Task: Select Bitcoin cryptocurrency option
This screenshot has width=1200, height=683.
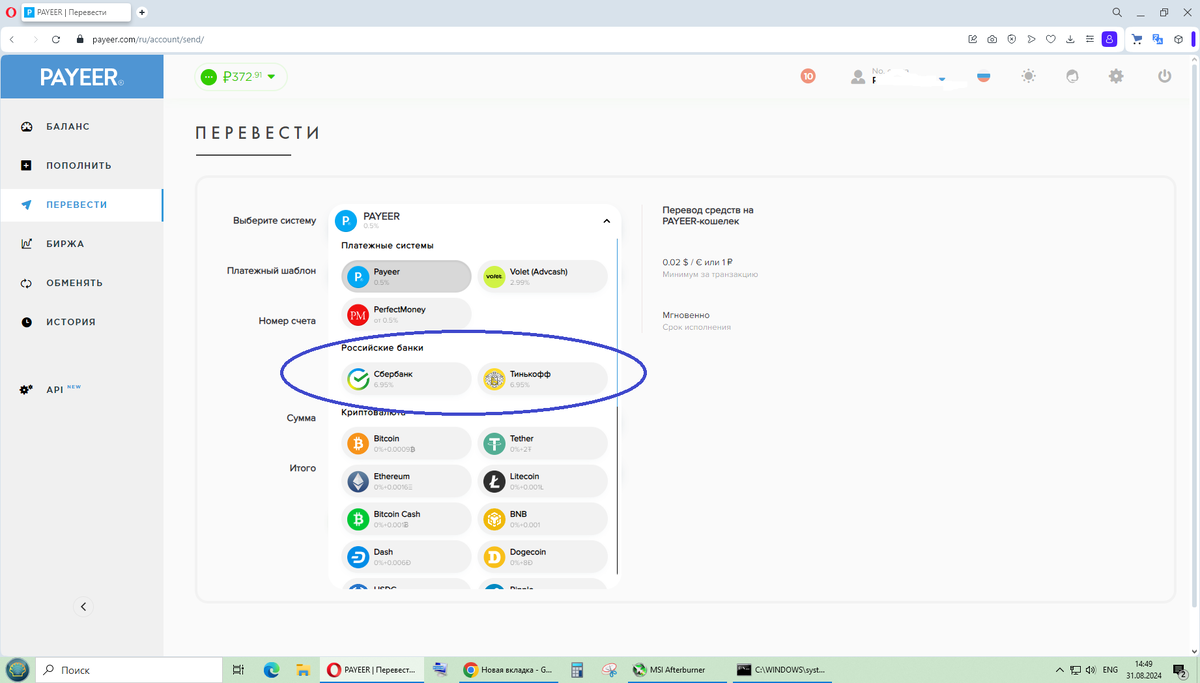Action: click(406, 443)
